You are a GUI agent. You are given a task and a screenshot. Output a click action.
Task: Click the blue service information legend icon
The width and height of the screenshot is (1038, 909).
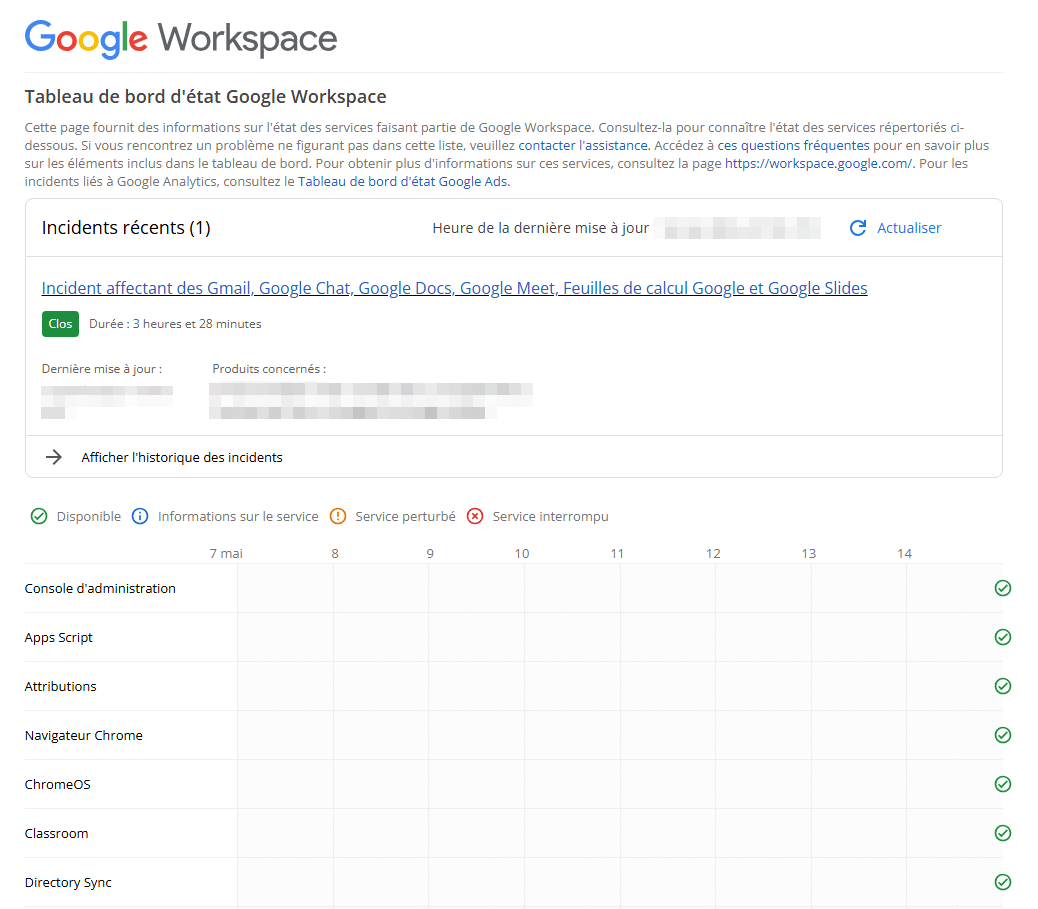tap(140, 516)
